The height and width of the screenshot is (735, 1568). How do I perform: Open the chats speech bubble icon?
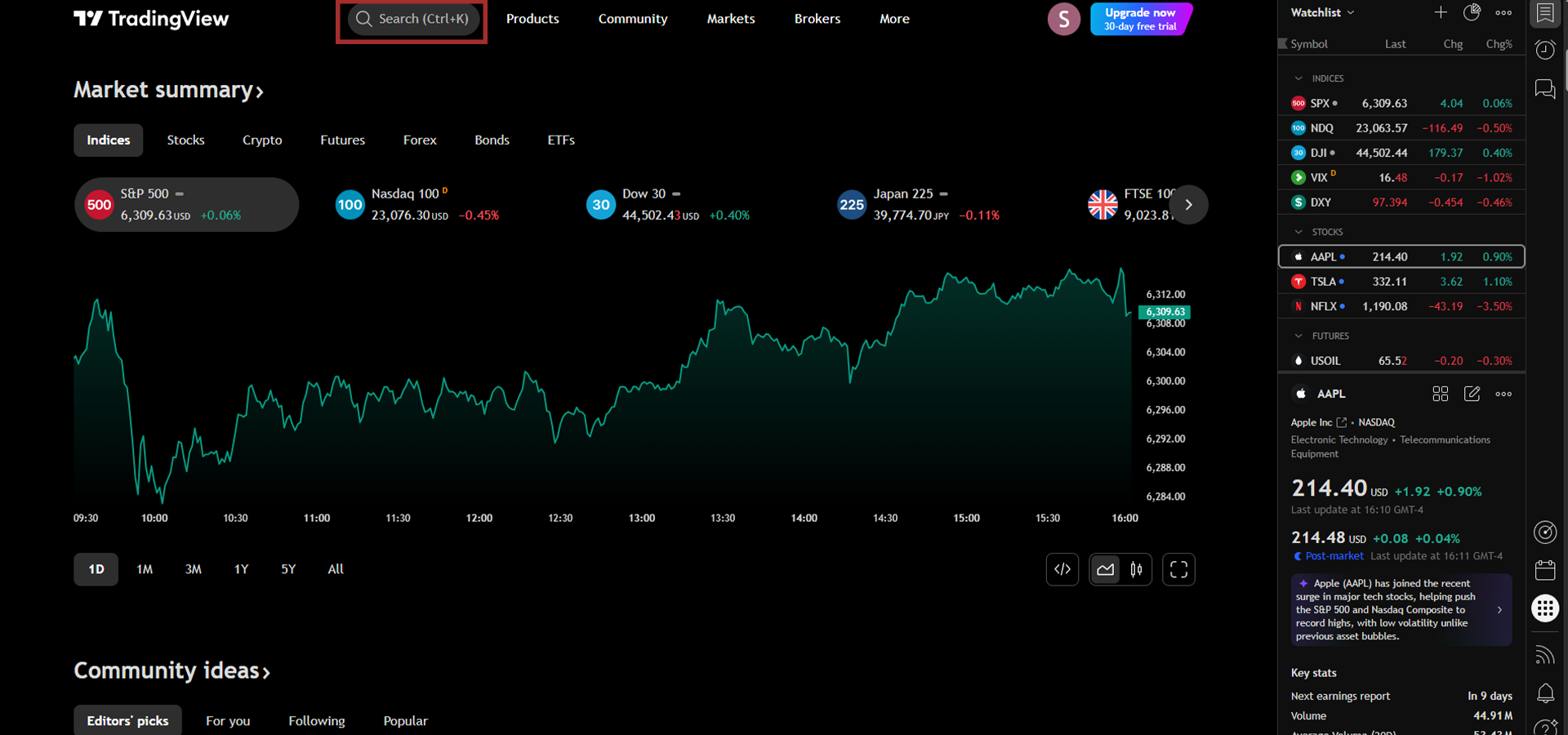[1545, 88]
